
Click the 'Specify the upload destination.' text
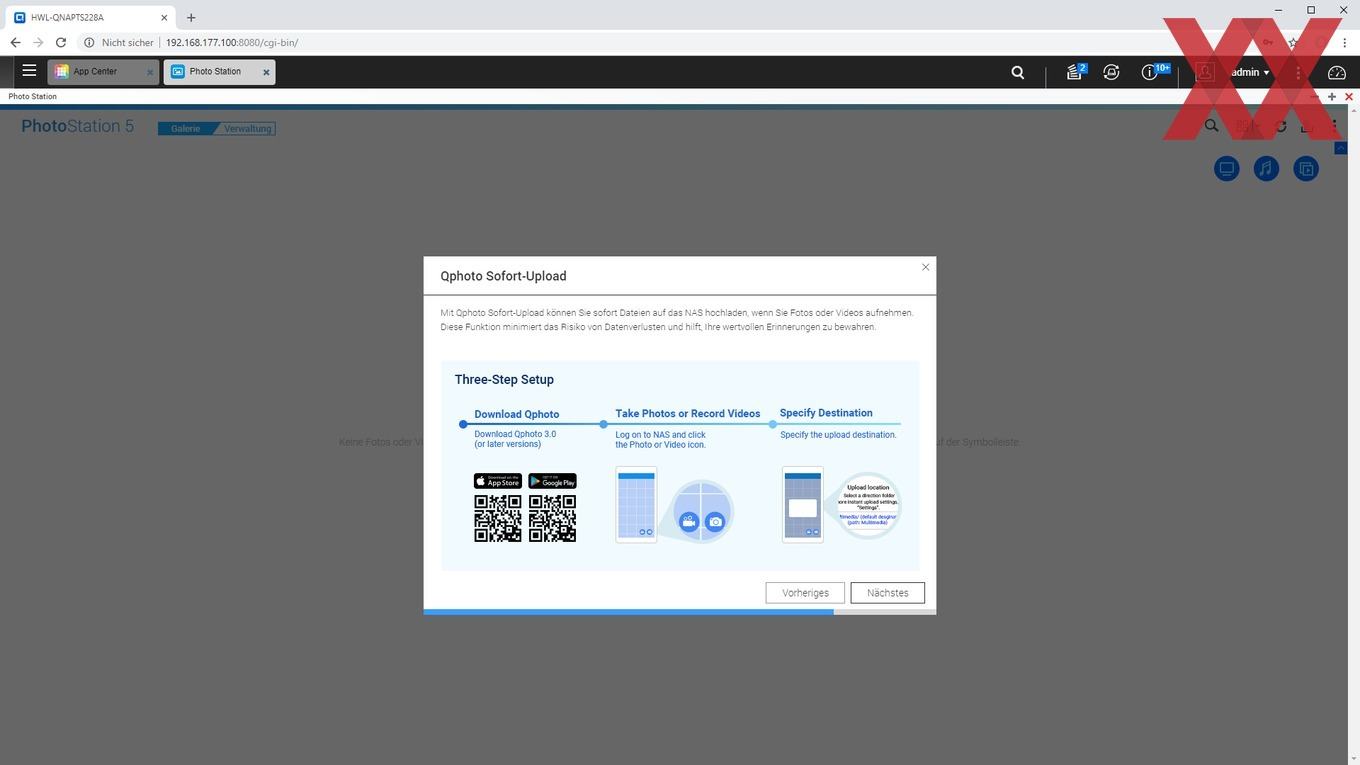pyautogui.click(x=838, y=435)
